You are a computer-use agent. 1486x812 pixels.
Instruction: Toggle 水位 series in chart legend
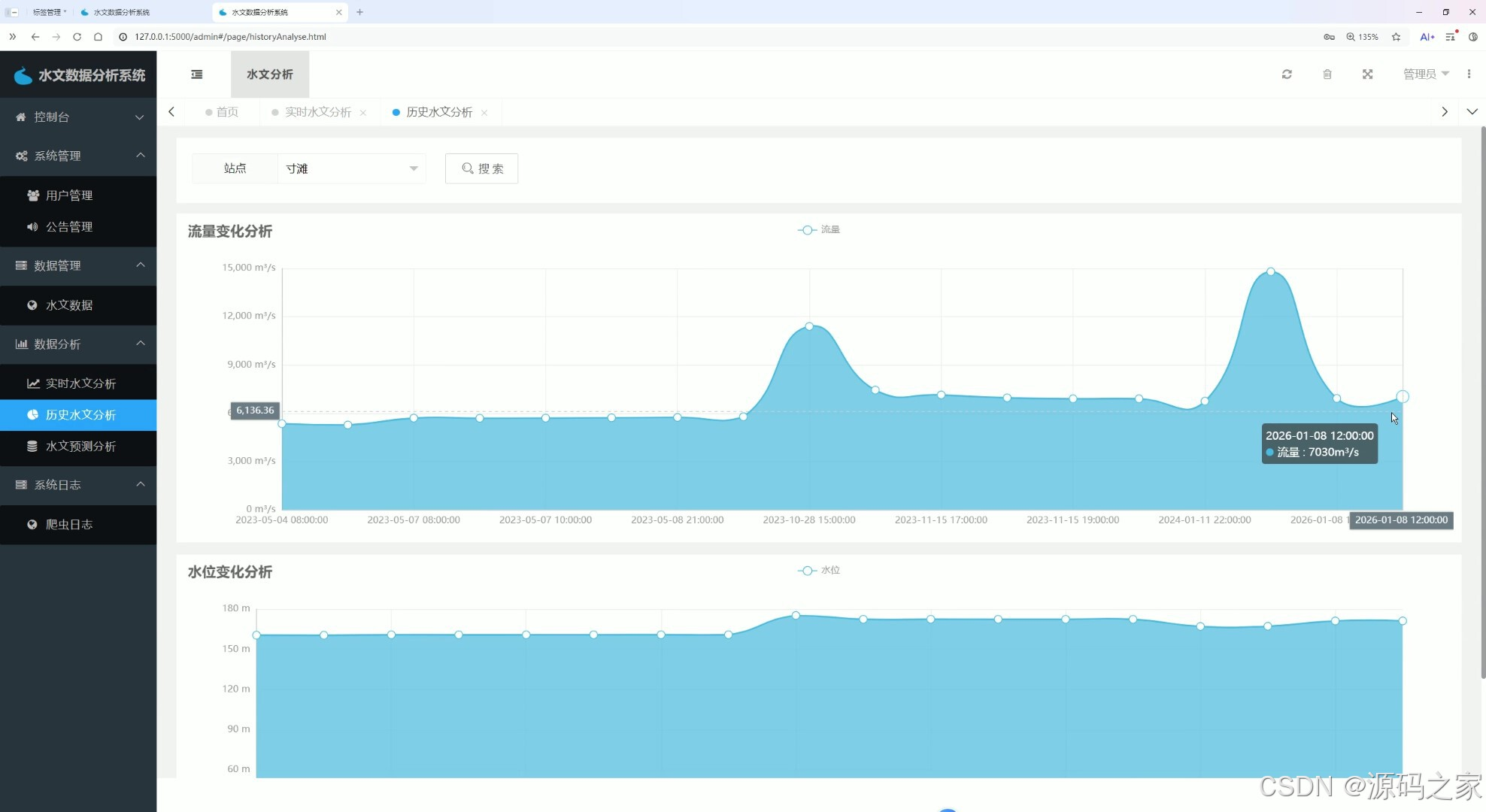point(819,571)
